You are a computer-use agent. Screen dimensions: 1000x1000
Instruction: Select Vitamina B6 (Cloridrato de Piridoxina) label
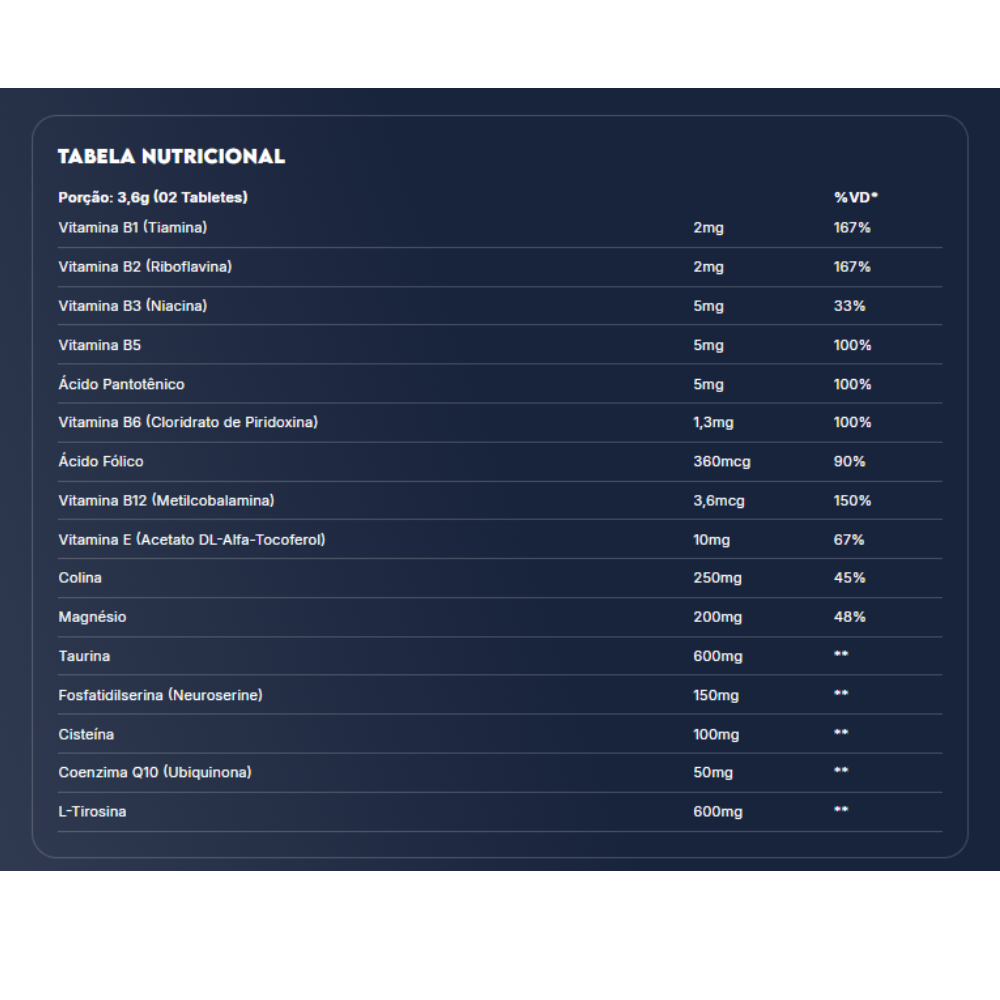[x=188, y=422]
